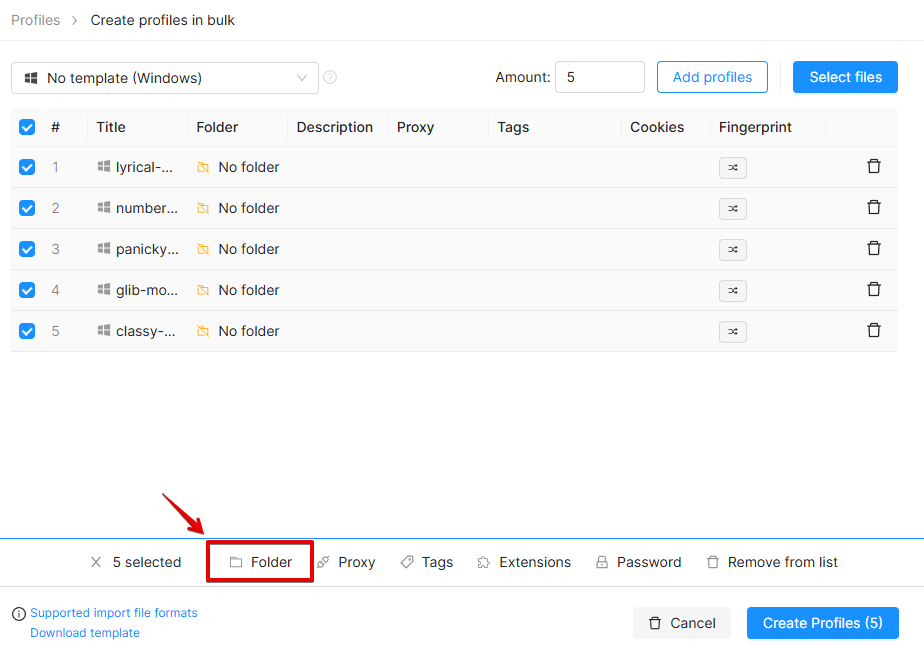Click the Amount input field
924x654 pixels.
[599, 77]
